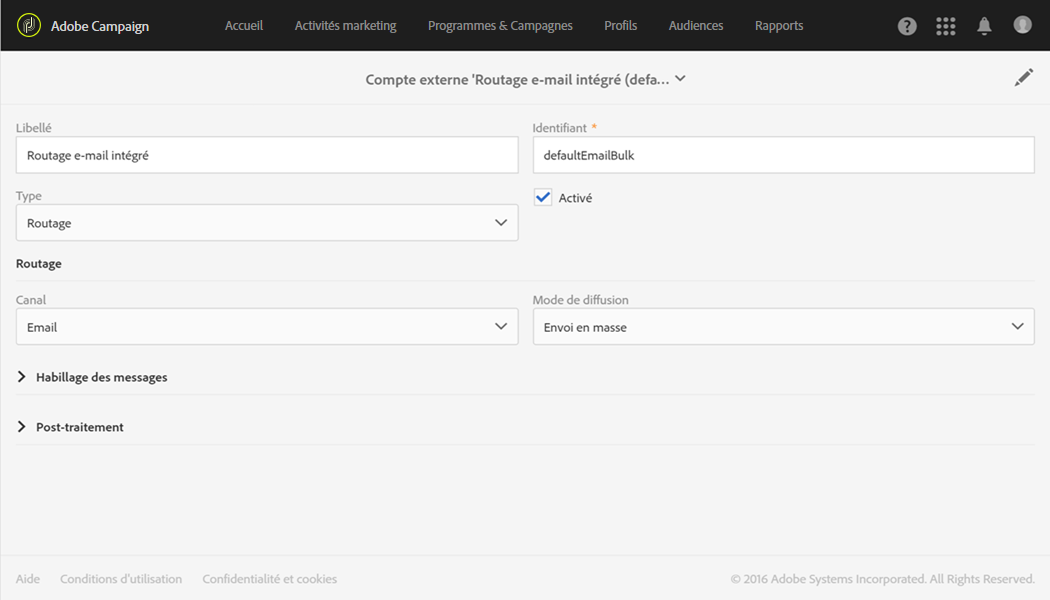Click the Adobe Campaign logo icon
Screen dimensions: 1050x600
click(29, 25)
